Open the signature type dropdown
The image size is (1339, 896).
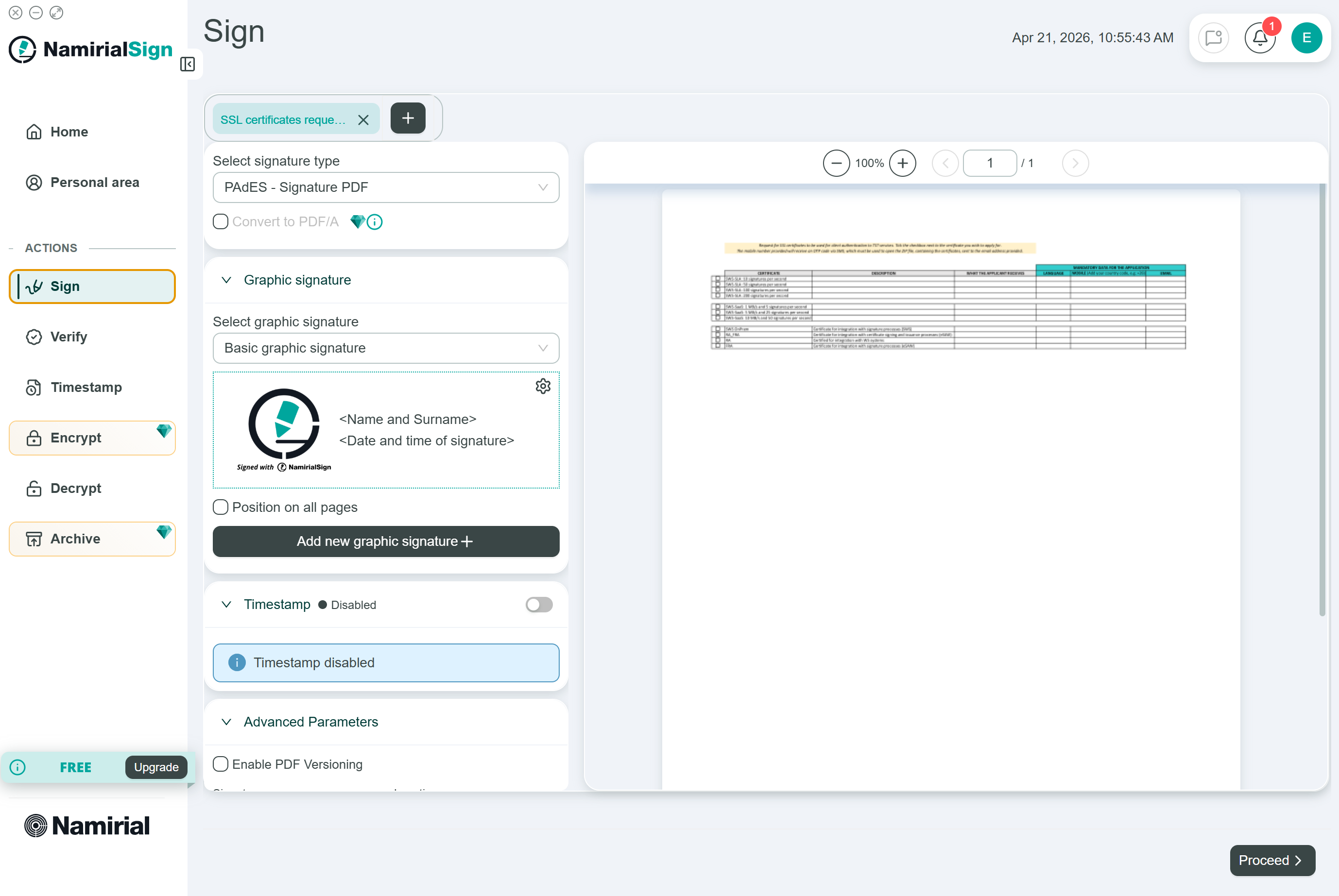(386, 187)
